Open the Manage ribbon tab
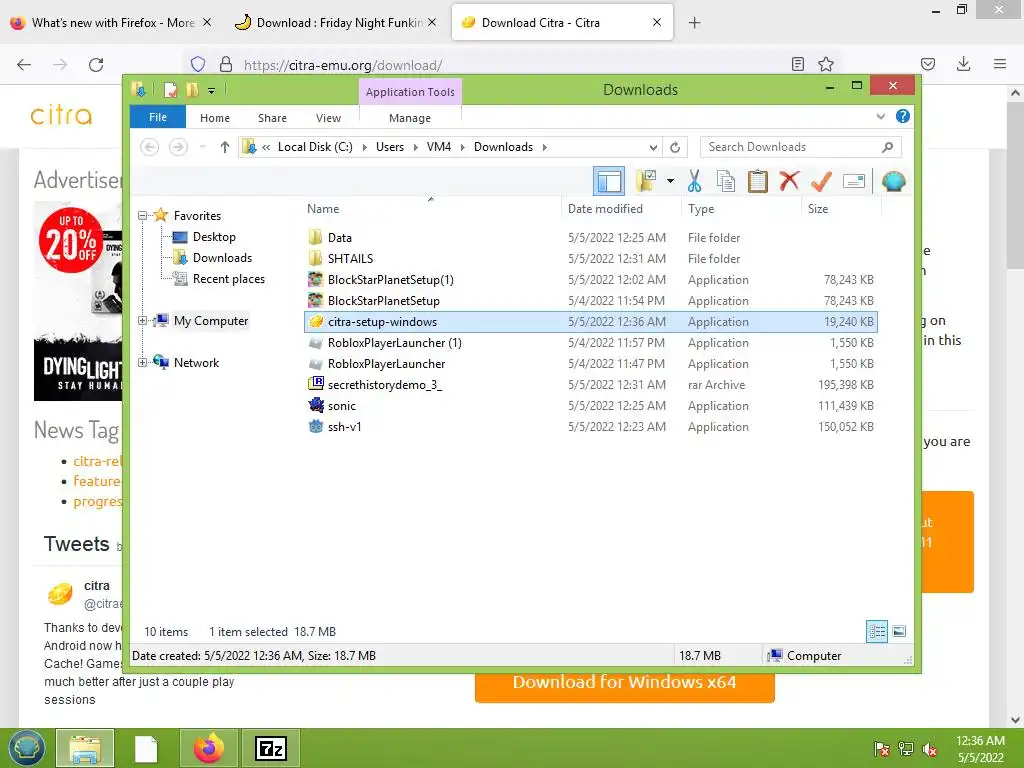The width and height of the screenshot is (1024, 768). click(410, 118)
